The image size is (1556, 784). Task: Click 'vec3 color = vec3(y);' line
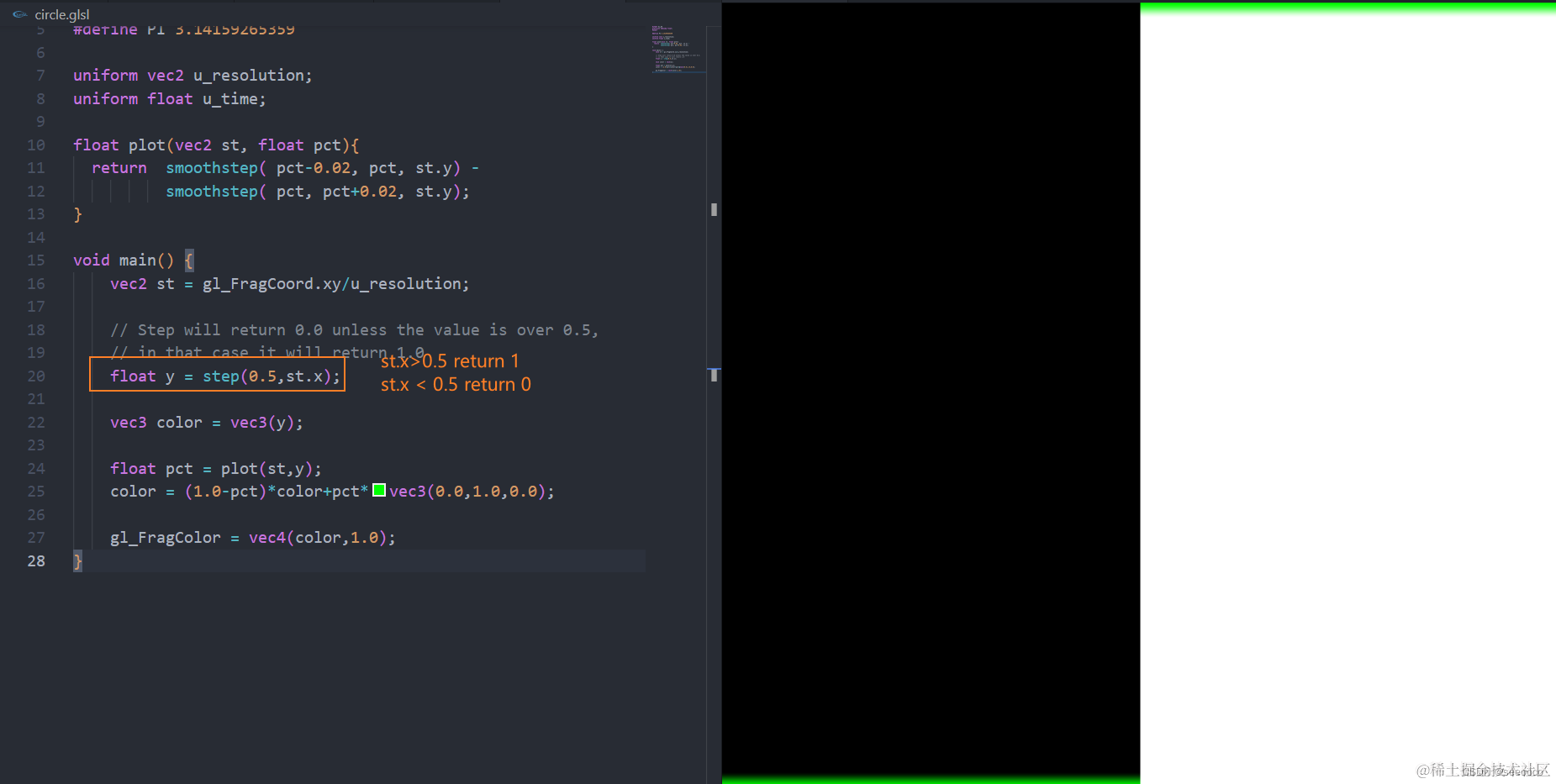click(x=207, y=423)
